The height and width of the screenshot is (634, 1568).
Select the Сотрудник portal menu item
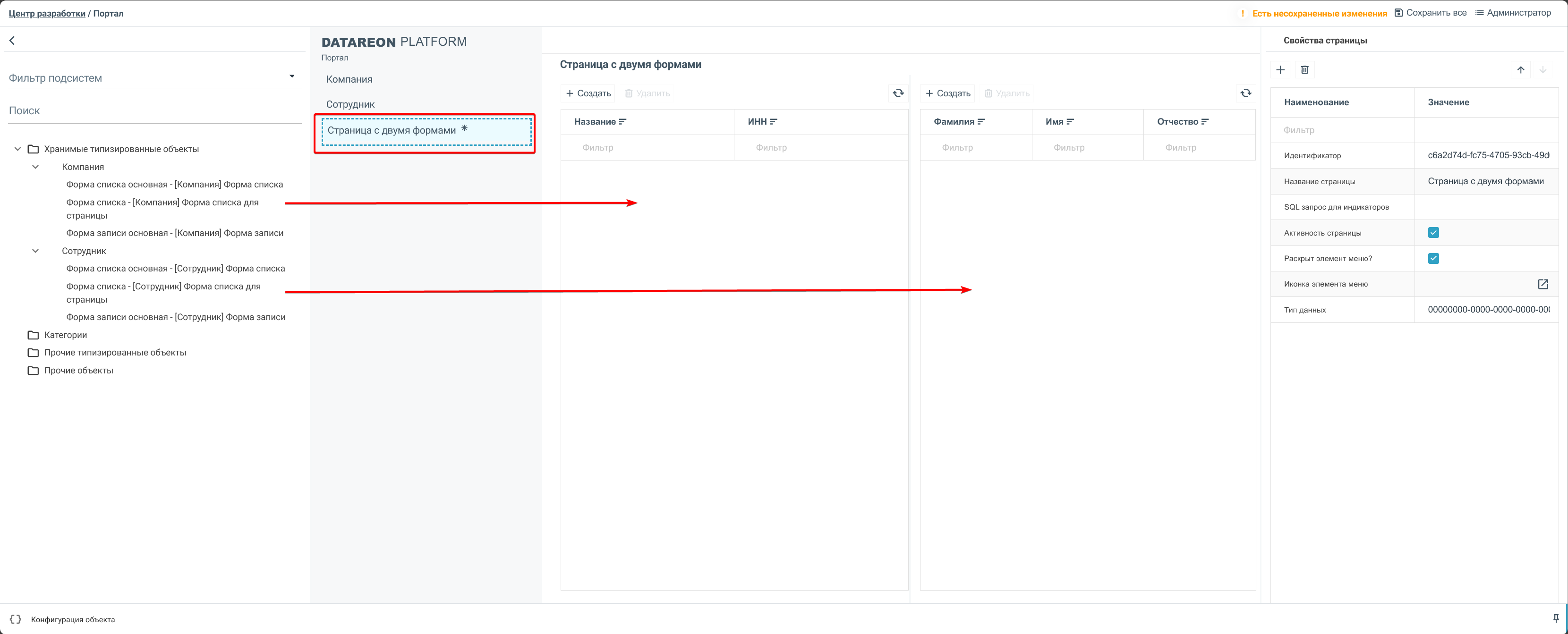pos(350,104)
